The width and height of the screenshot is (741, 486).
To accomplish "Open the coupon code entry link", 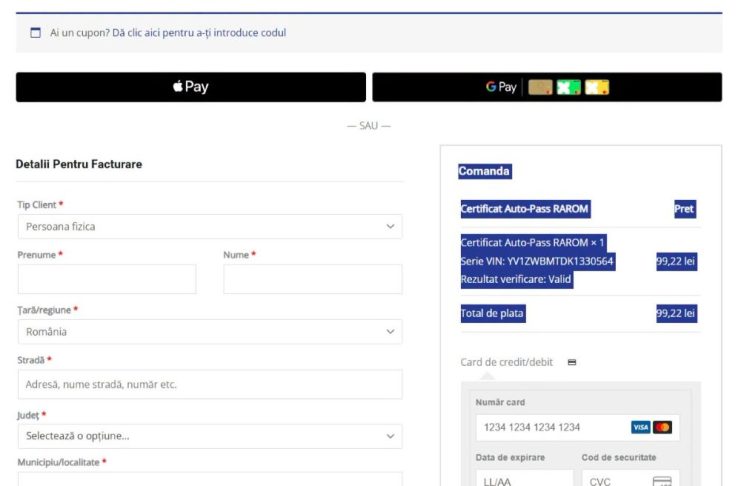I will click(x=199, y=33).
